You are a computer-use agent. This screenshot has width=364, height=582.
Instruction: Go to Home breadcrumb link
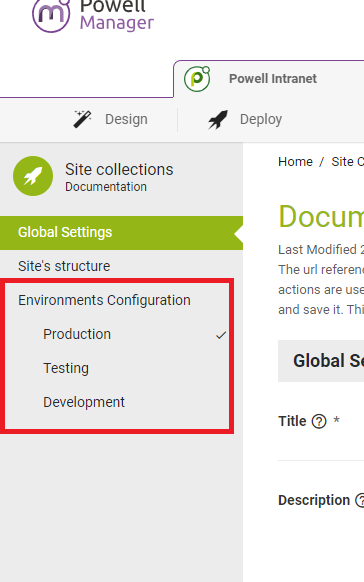click(x=295, y=162)
